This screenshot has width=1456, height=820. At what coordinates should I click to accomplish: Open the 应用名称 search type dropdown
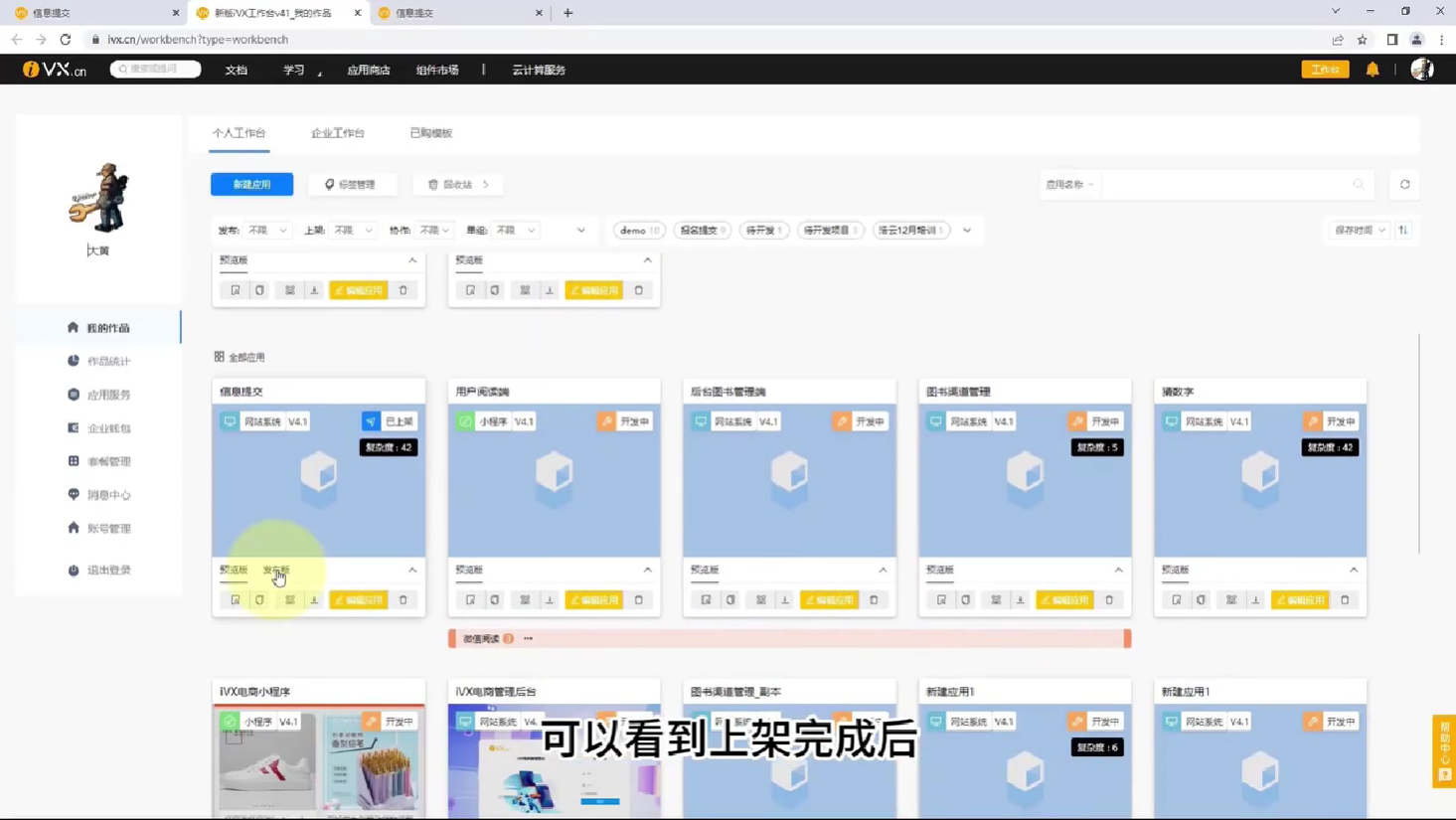click(x=1069, y=184)
